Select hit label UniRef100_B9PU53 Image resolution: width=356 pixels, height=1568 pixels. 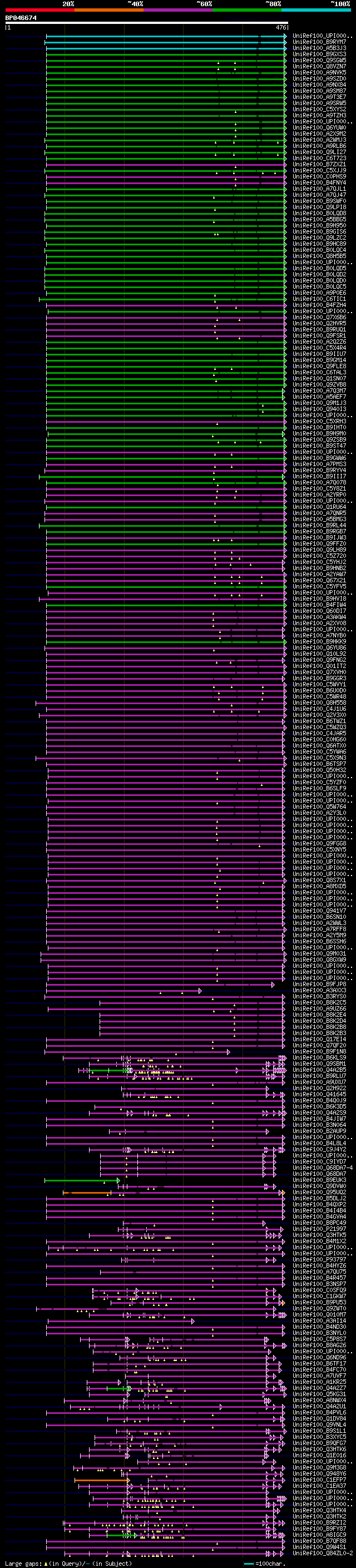click(319, 1302)
